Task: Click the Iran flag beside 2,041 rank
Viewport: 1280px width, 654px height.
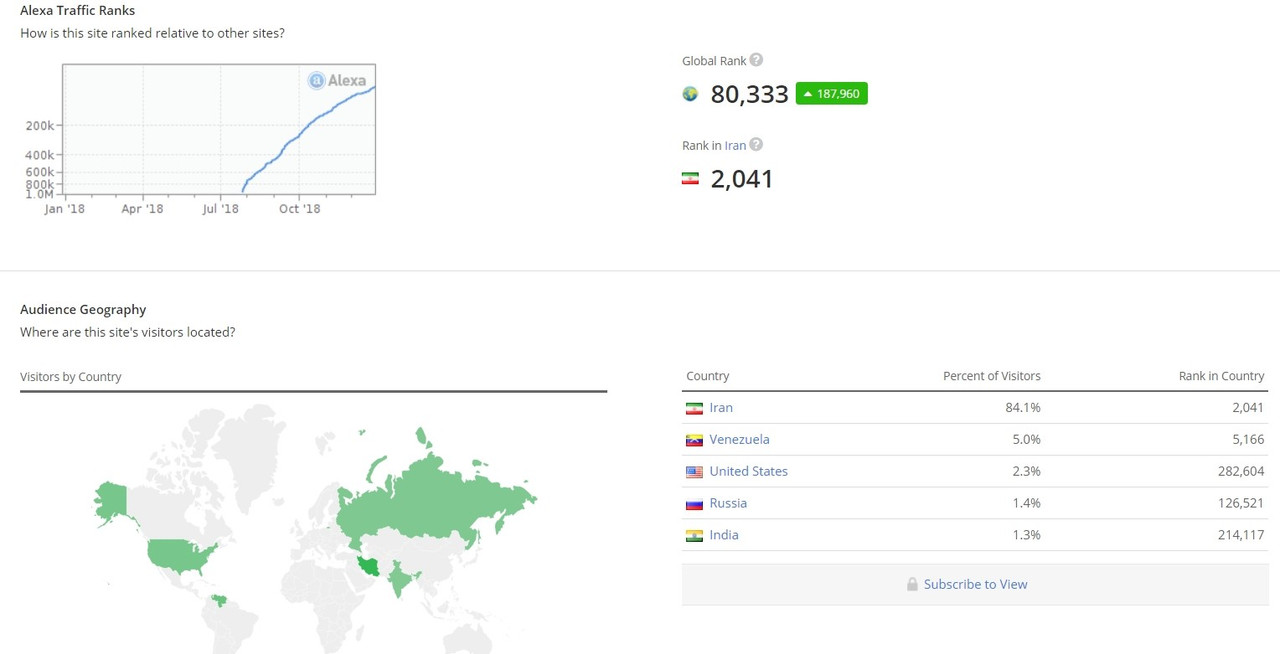Action: point(690,179)
